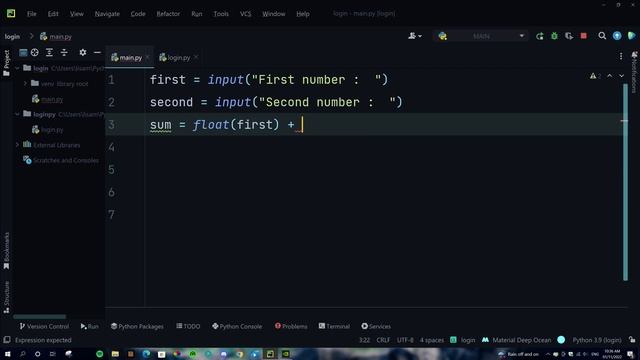
Task: Go to next highlighted problem arrow
Action: click(x=621, y=76)
